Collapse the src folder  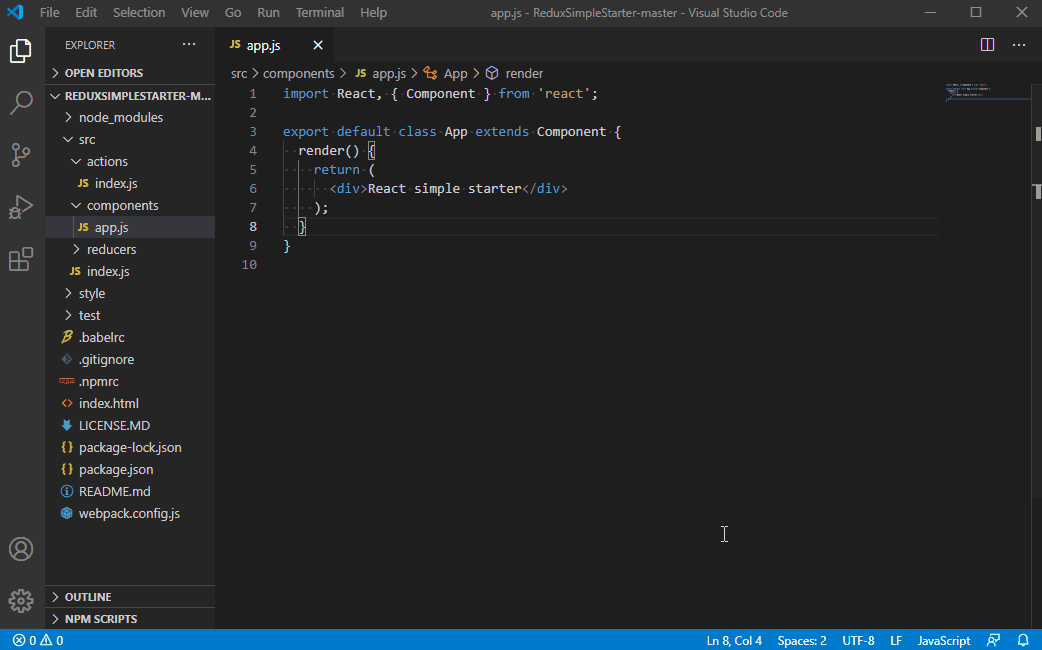[130, 140]
